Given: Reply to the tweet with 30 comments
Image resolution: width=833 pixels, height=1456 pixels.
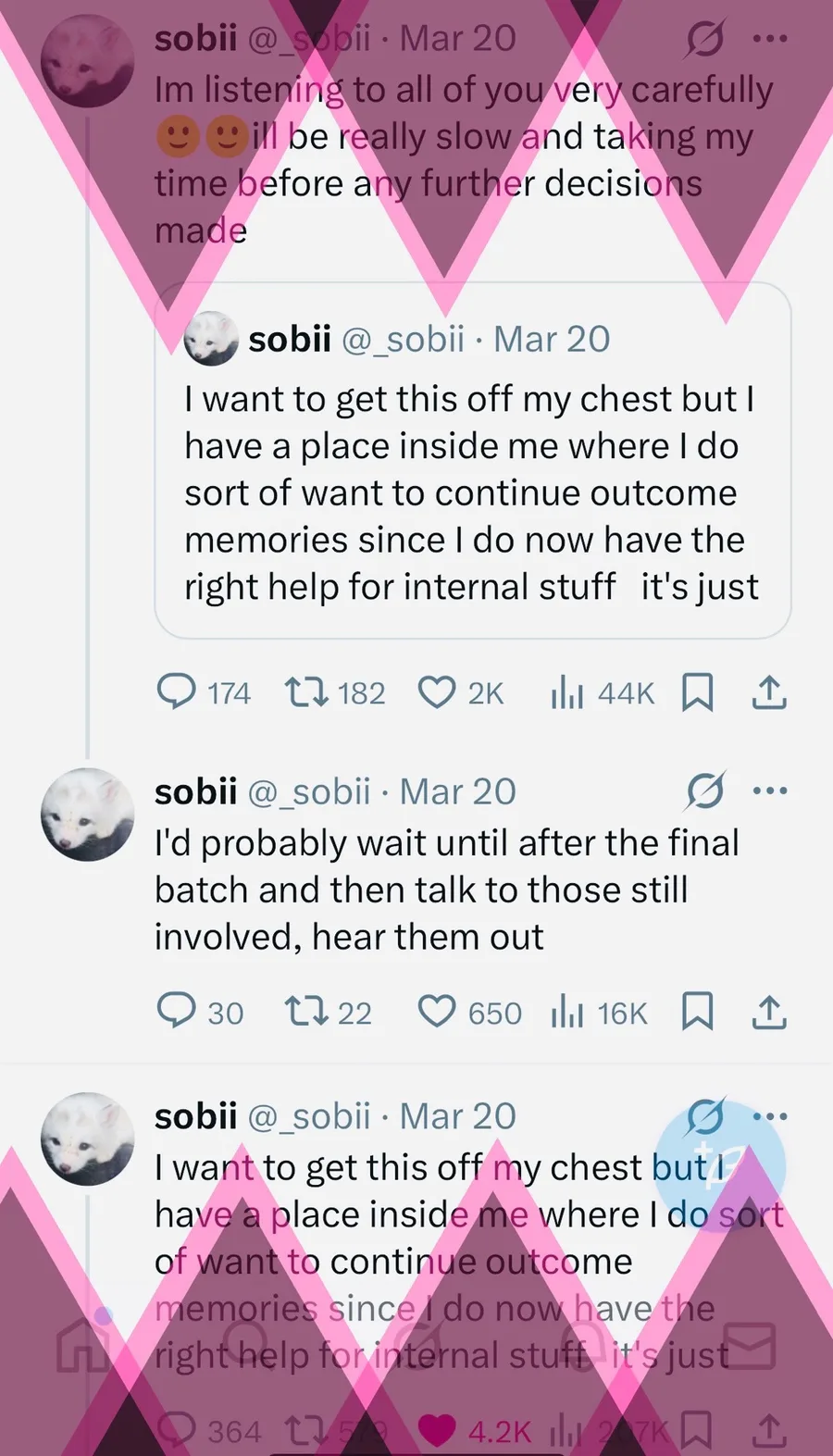Looking at the screenshot, I should click(176, 1012).
